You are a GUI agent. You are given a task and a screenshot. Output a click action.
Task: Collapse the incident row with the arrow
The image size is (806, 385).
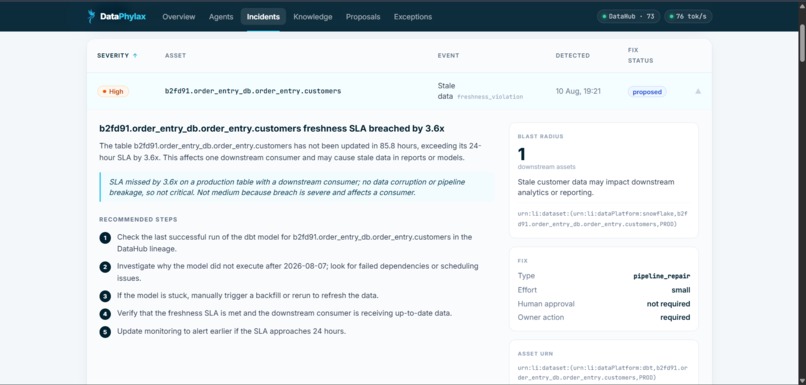[698, 91]
